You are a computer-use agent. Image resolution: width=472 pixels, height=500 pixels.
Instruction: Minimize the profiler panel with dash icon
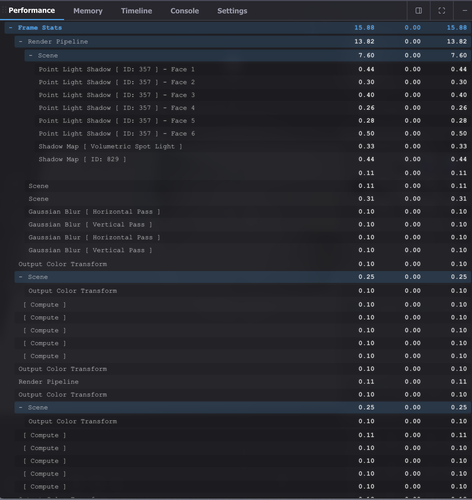click(x=464, y=11)
